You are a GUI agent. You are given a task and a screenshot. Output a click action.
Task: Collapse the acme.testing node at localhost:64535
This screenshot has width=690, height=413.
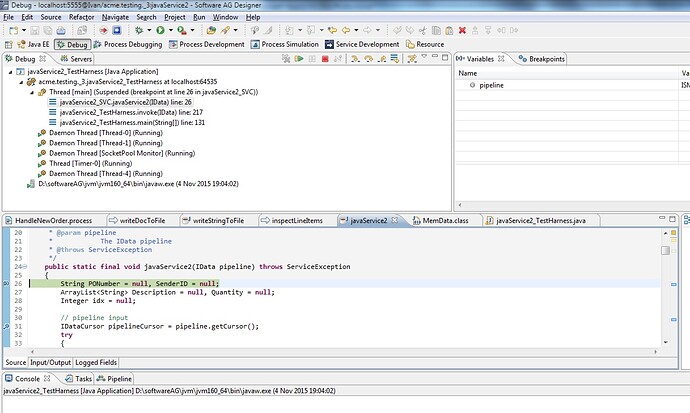pyautogui.click(x=21, y=82)
